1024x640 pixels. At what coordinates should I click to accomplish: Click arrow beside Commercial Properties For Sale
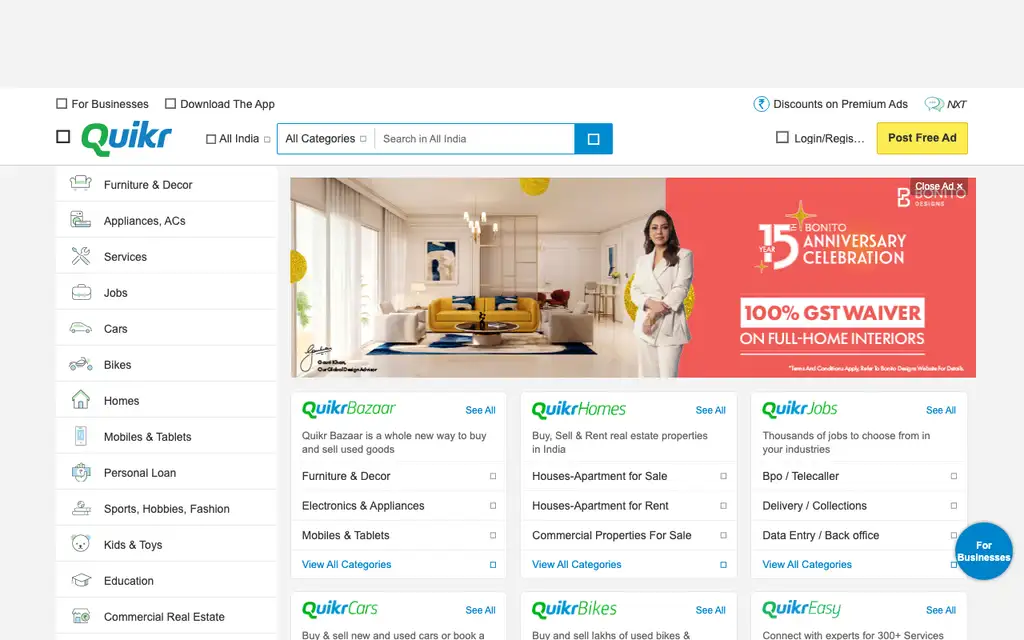pos(723,535)
